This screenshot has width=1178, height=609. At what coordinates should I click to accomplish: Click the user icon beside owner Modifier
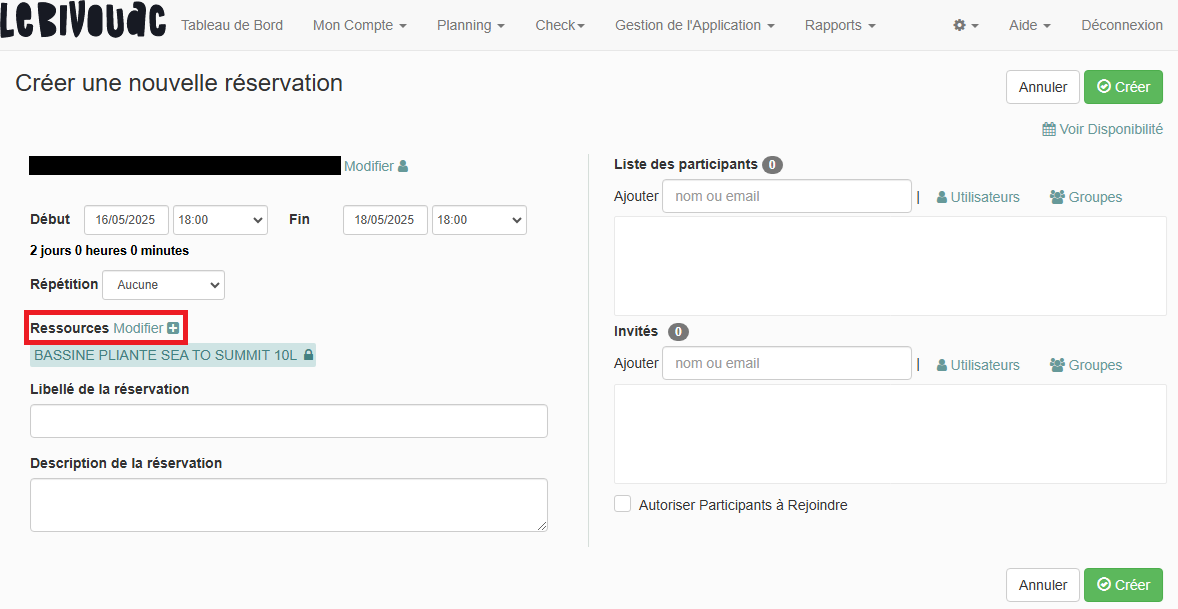[403, 166]
